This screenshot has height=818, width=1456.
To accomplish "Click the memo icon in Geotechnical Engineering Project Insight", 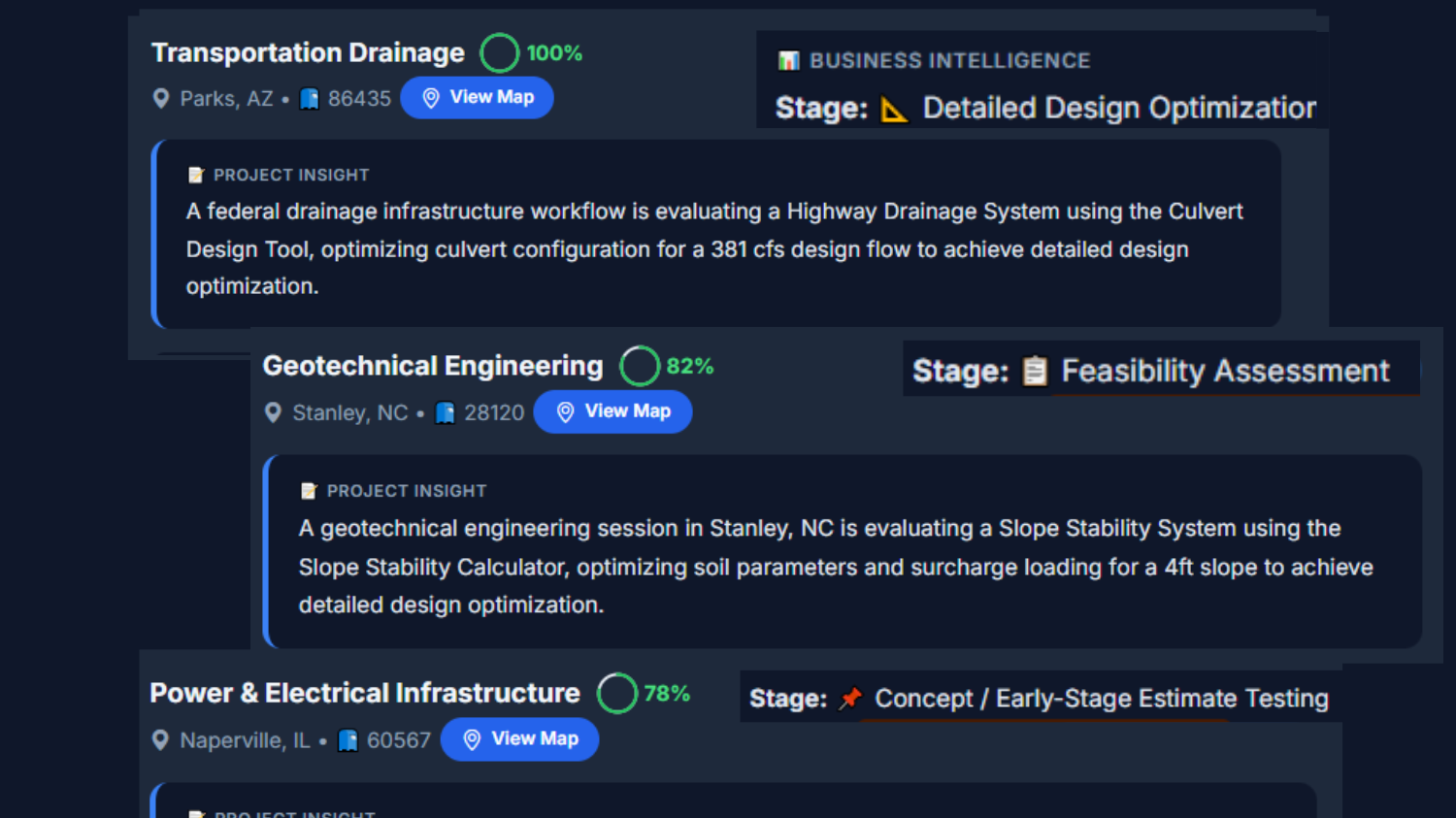I will (309, 491).
